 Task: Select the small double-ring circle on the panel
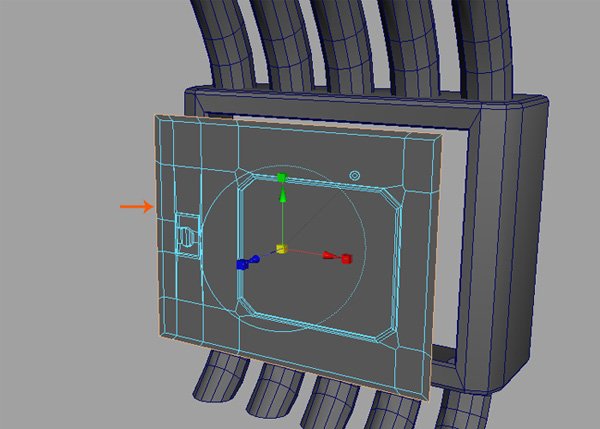pos(355,176)
